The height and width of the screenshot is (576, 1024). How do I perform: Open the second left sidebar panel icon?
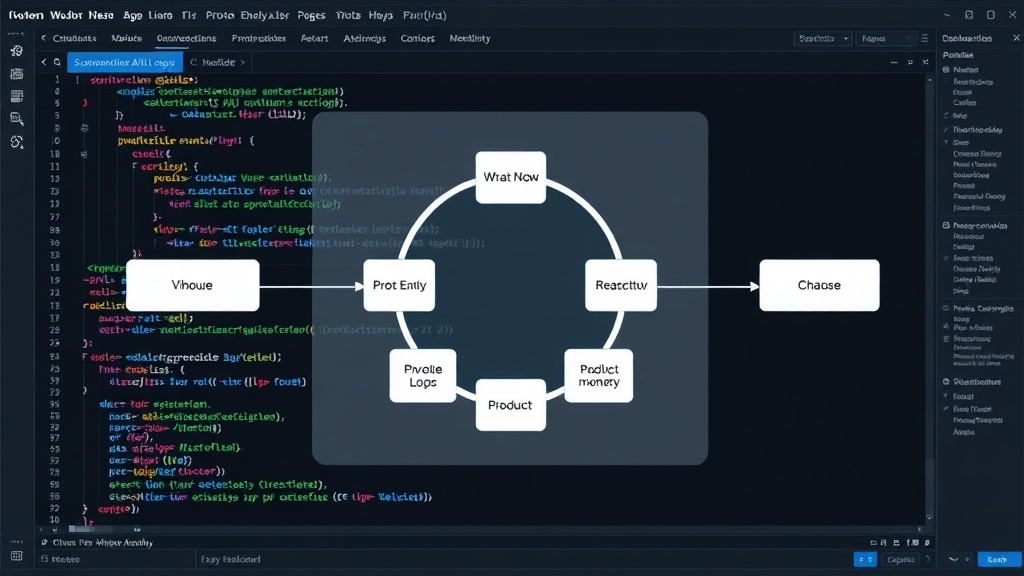pos(17,74)
